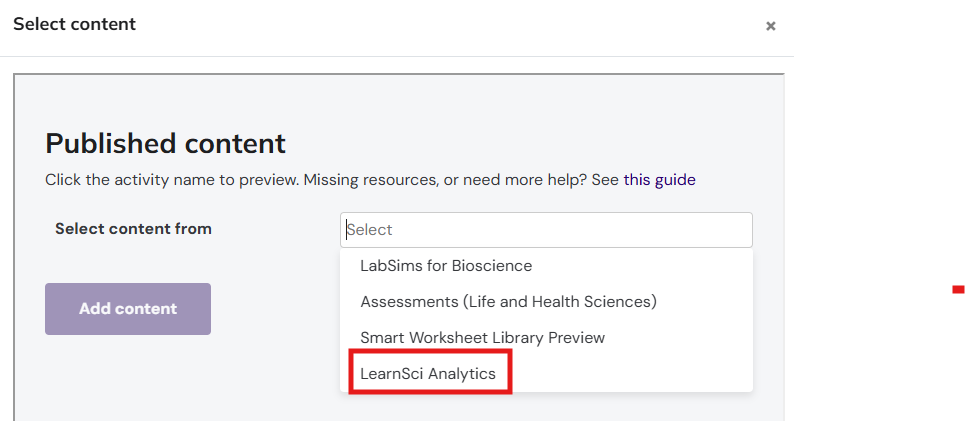The image size is (965, 421).
Task: Open the 'this guide' help link
Action: [659, 180]
